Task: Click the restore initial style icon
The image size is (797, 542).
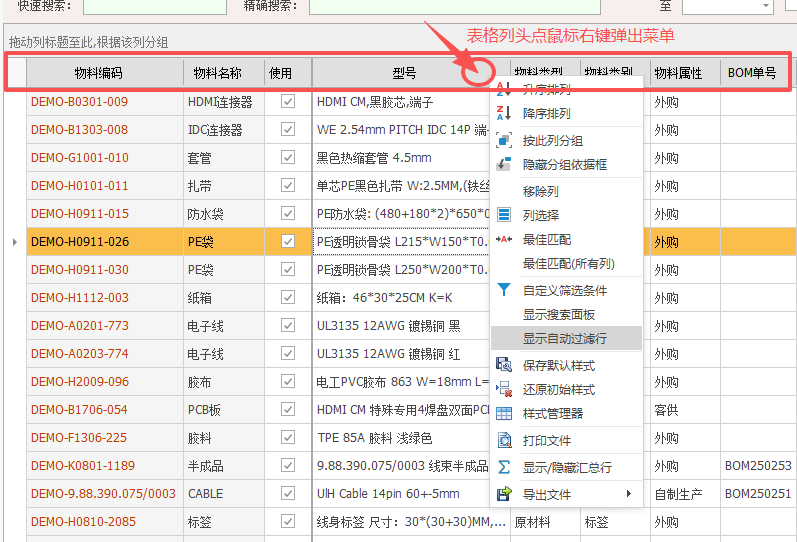Action: point(503,389)
